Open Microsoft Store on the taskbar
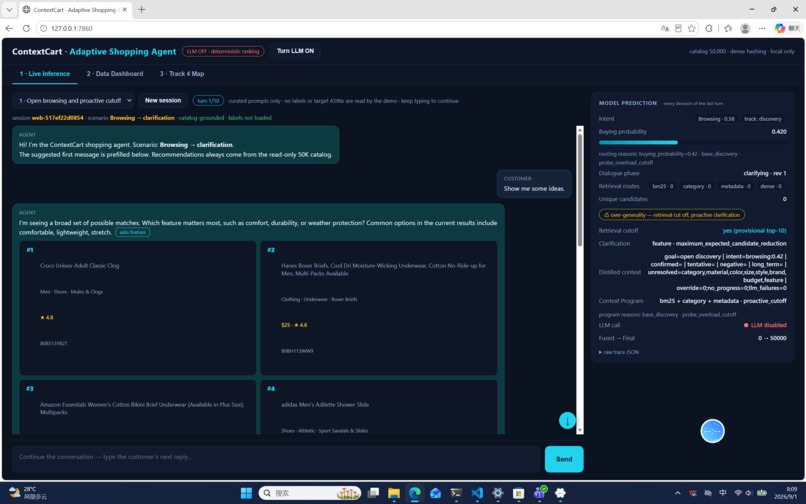This screenshot has height=504, width=806. 518,493
